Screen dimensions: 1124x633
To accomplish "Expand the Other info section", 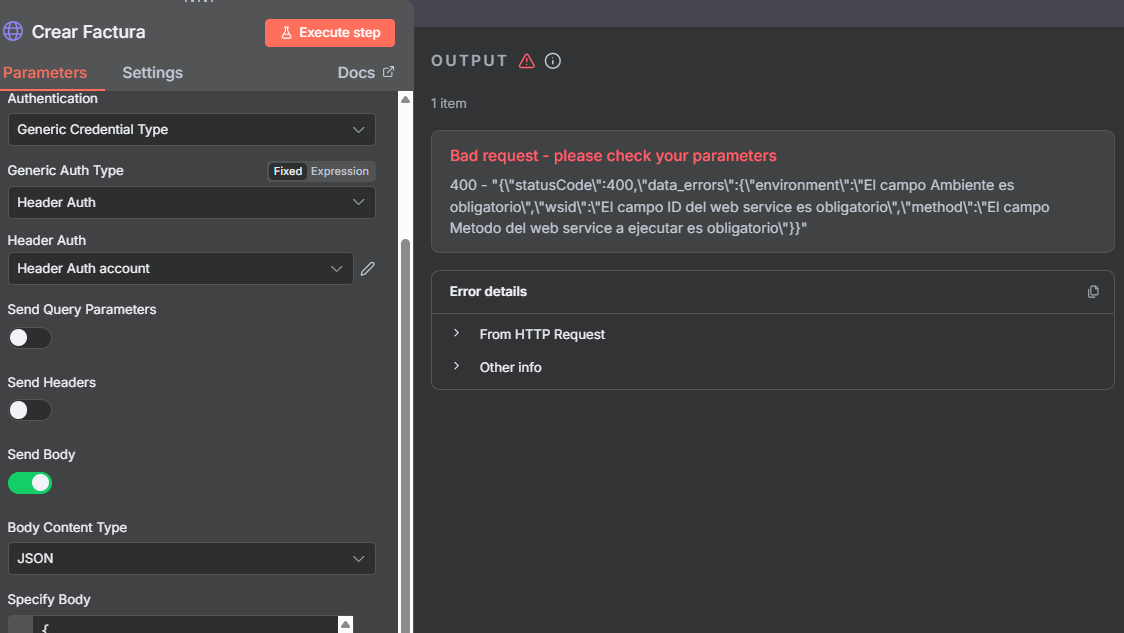I will point(510,367).
